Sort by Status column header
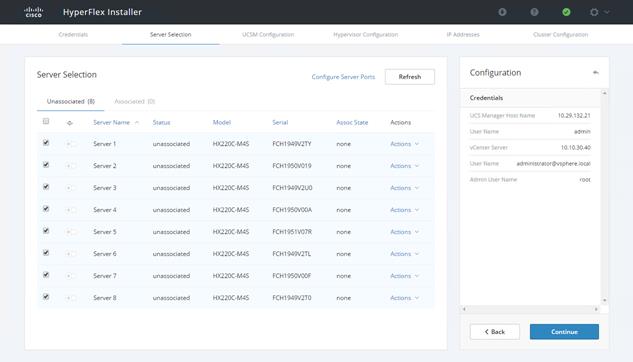633x362 pixels. (161, 122)
